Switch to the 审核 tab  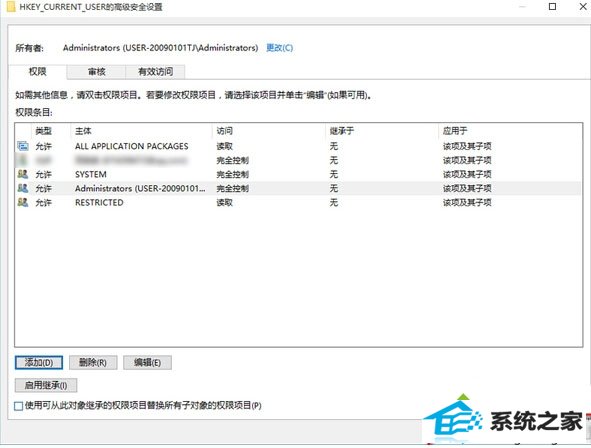click(96, 72)
